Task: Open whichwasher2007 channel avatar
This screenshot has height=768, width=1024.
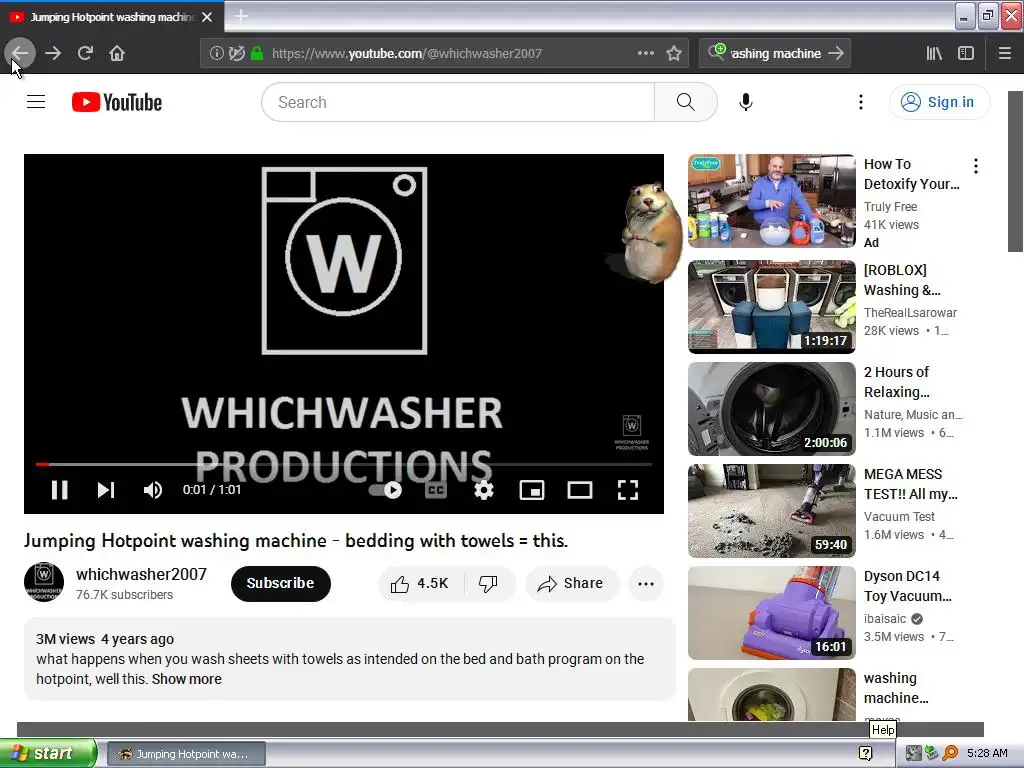Action: pyautogui.click(x=44, y=582)
